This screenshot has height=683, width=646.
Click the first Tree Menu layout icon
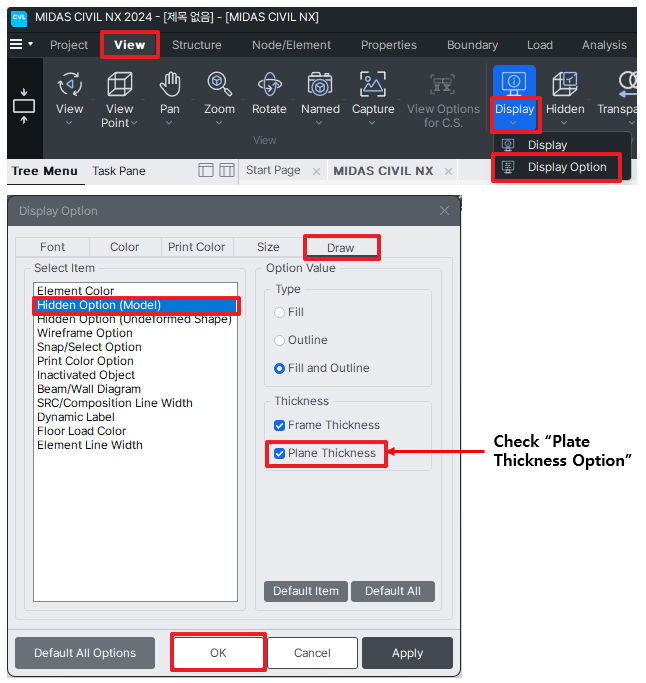[206, 170]
